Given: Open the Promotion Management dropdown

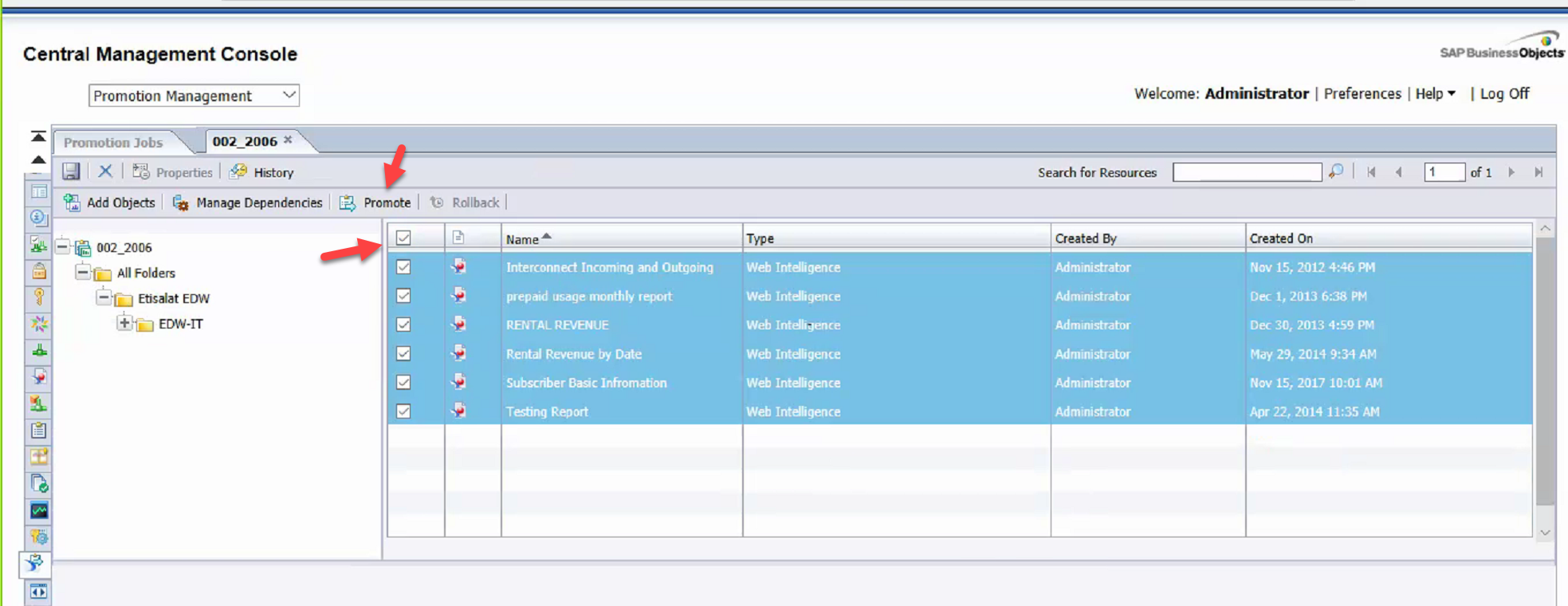Looking at the screenshot, I should [x=194, y=96].
